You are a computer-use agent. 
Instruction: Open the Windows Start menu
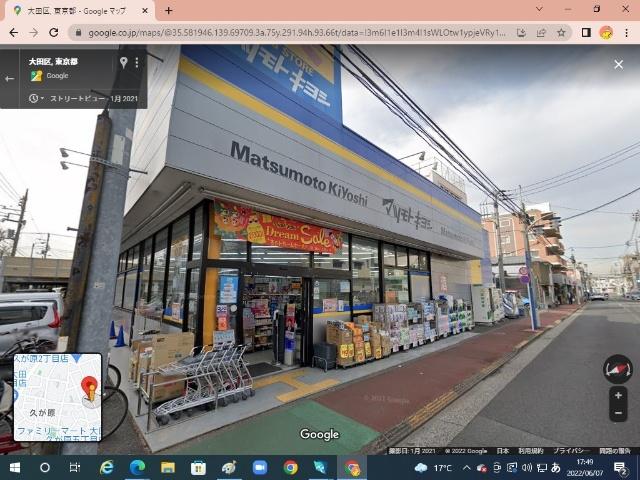pyautogui.click(x=15, y=467)
